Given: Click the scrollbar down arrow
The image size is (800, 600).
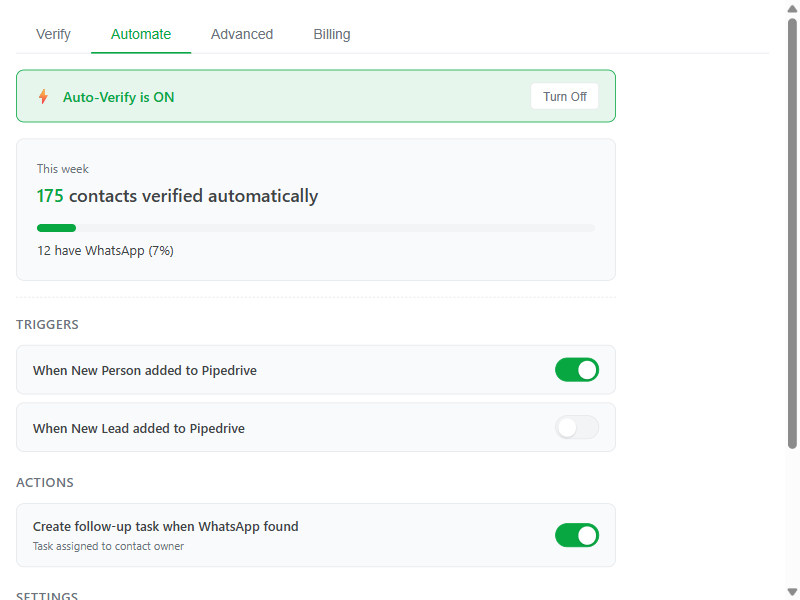Looking at the screenshot, I should 789,592.
